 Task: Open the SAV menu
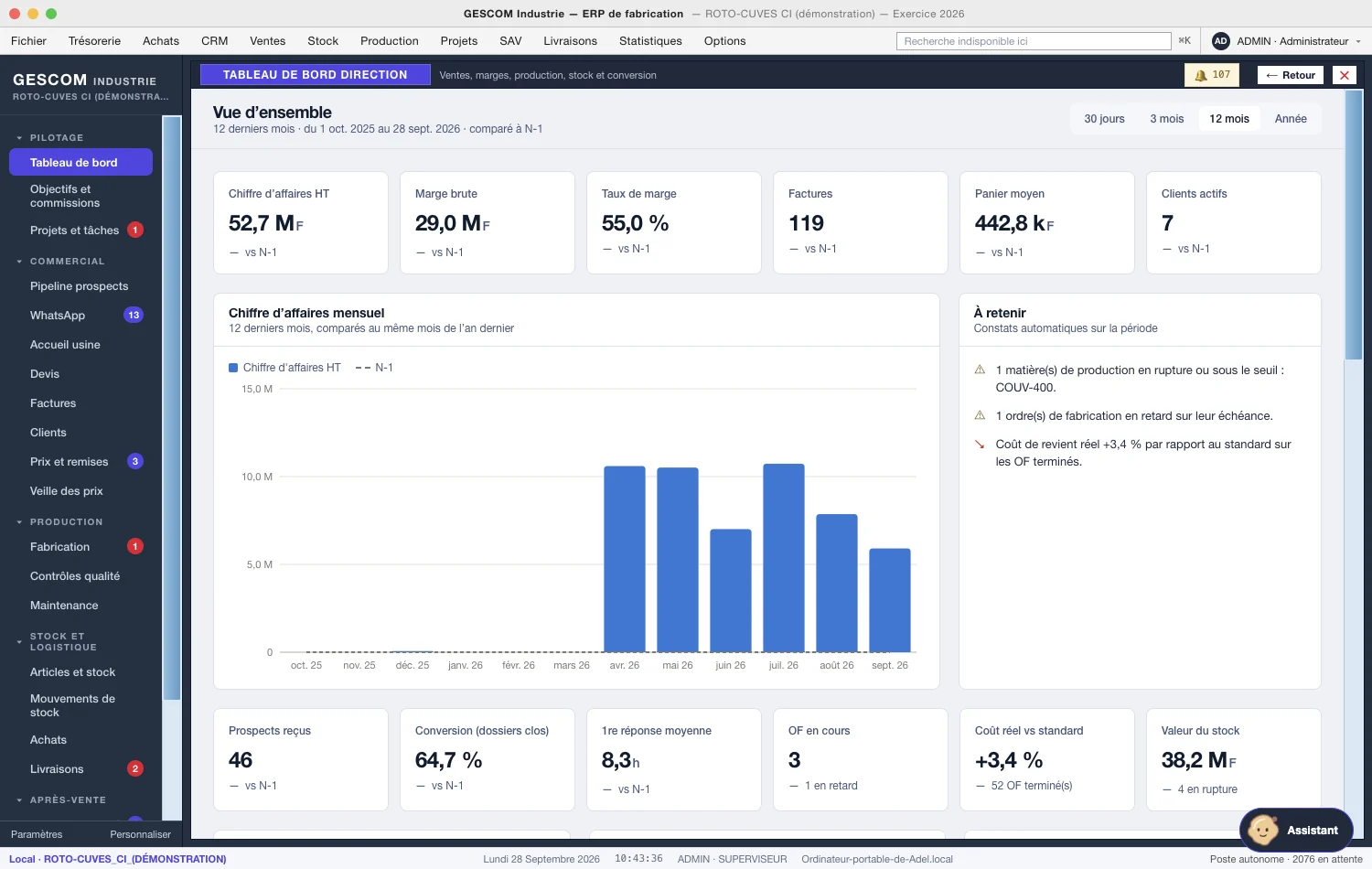pos(510,41)
